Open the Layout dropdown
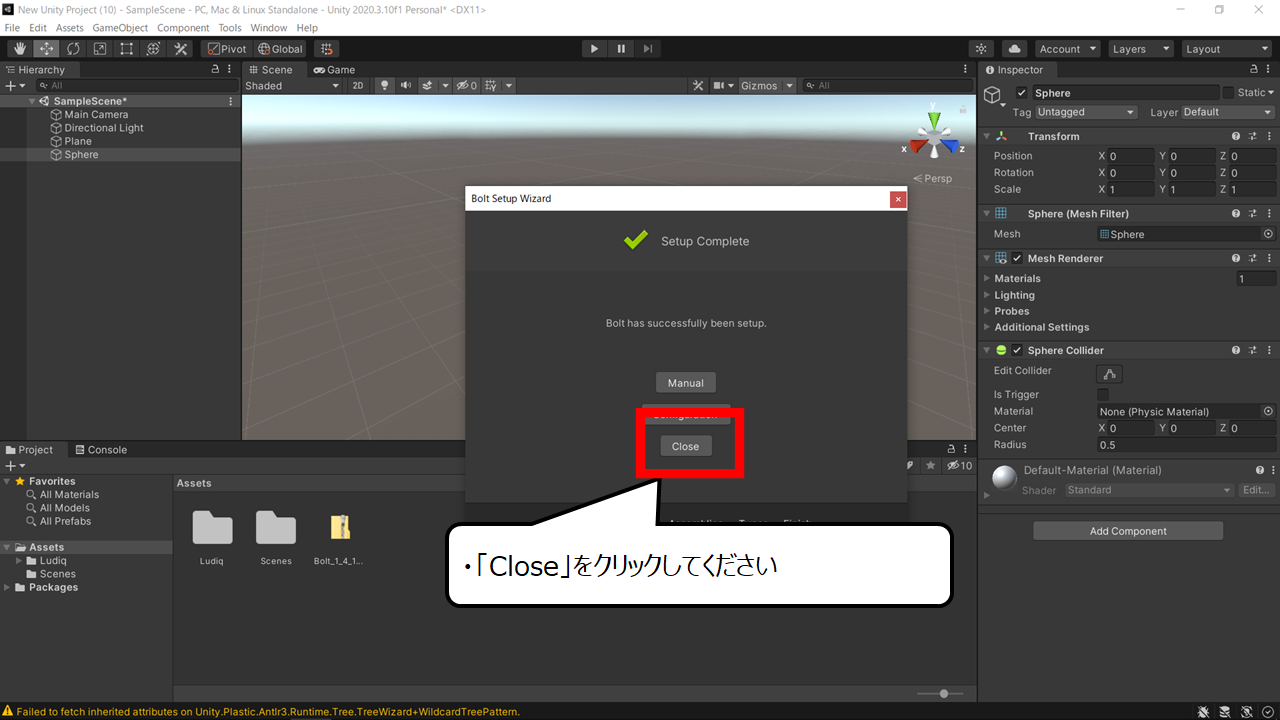This screenshot has height=720, width=1280. [x=1226, y=49]
